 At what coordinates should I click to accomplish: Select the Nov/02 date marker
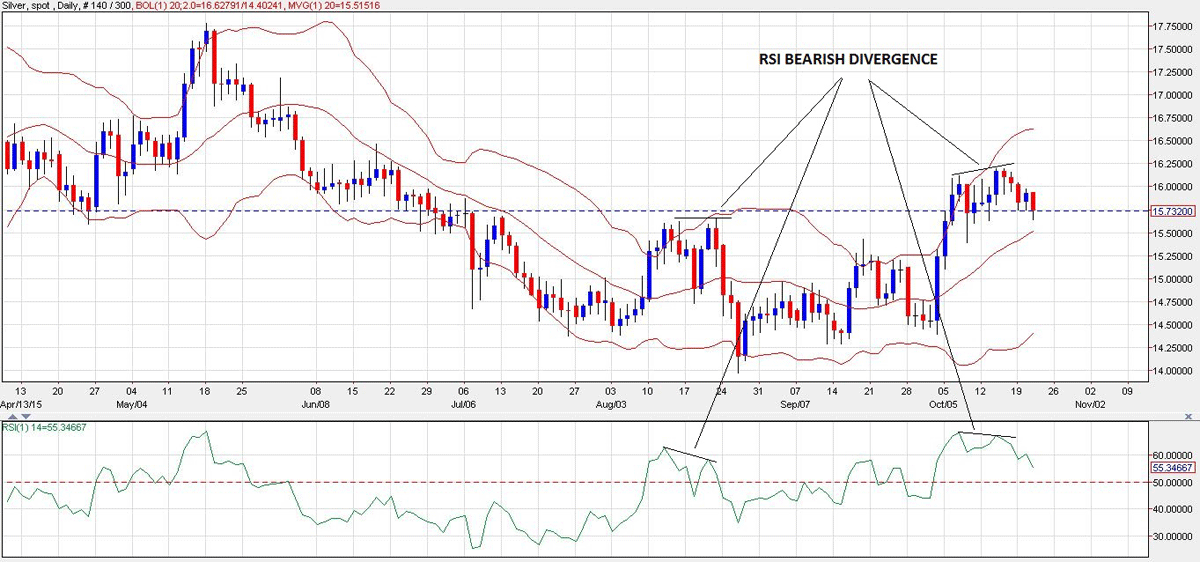[1090, 404]
